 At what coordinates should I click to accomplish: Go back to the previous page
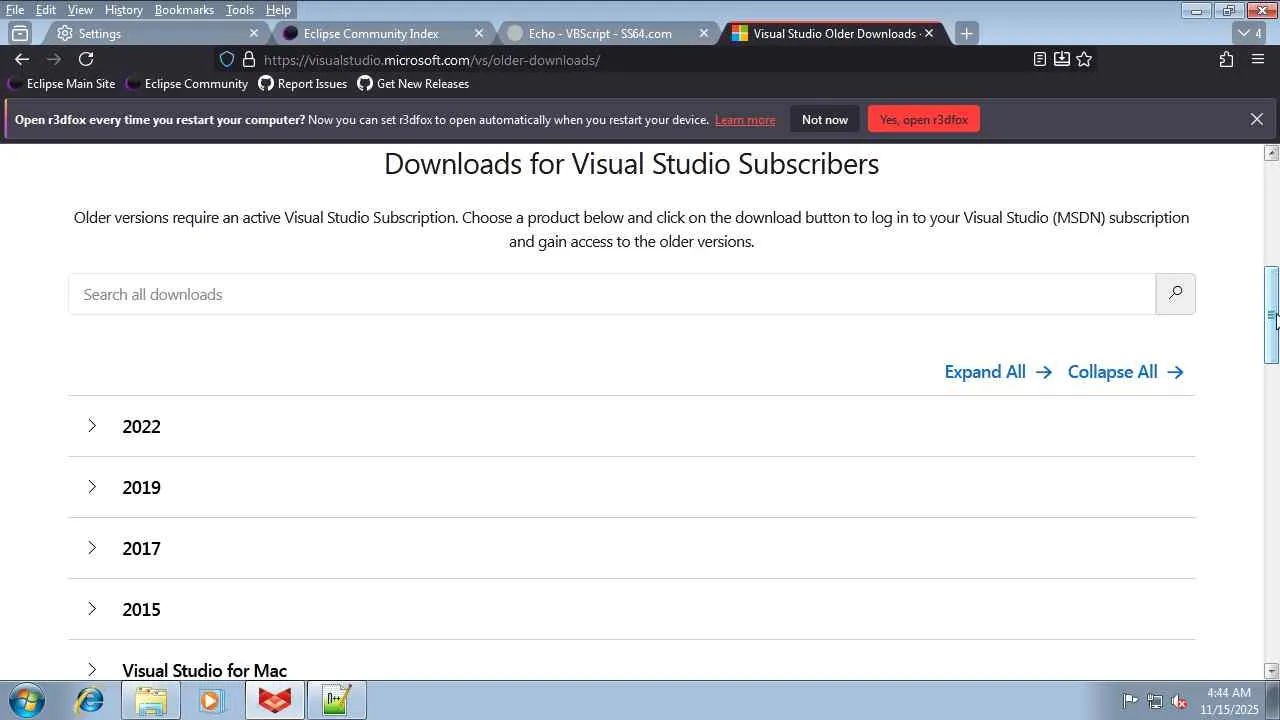(22, 60)
